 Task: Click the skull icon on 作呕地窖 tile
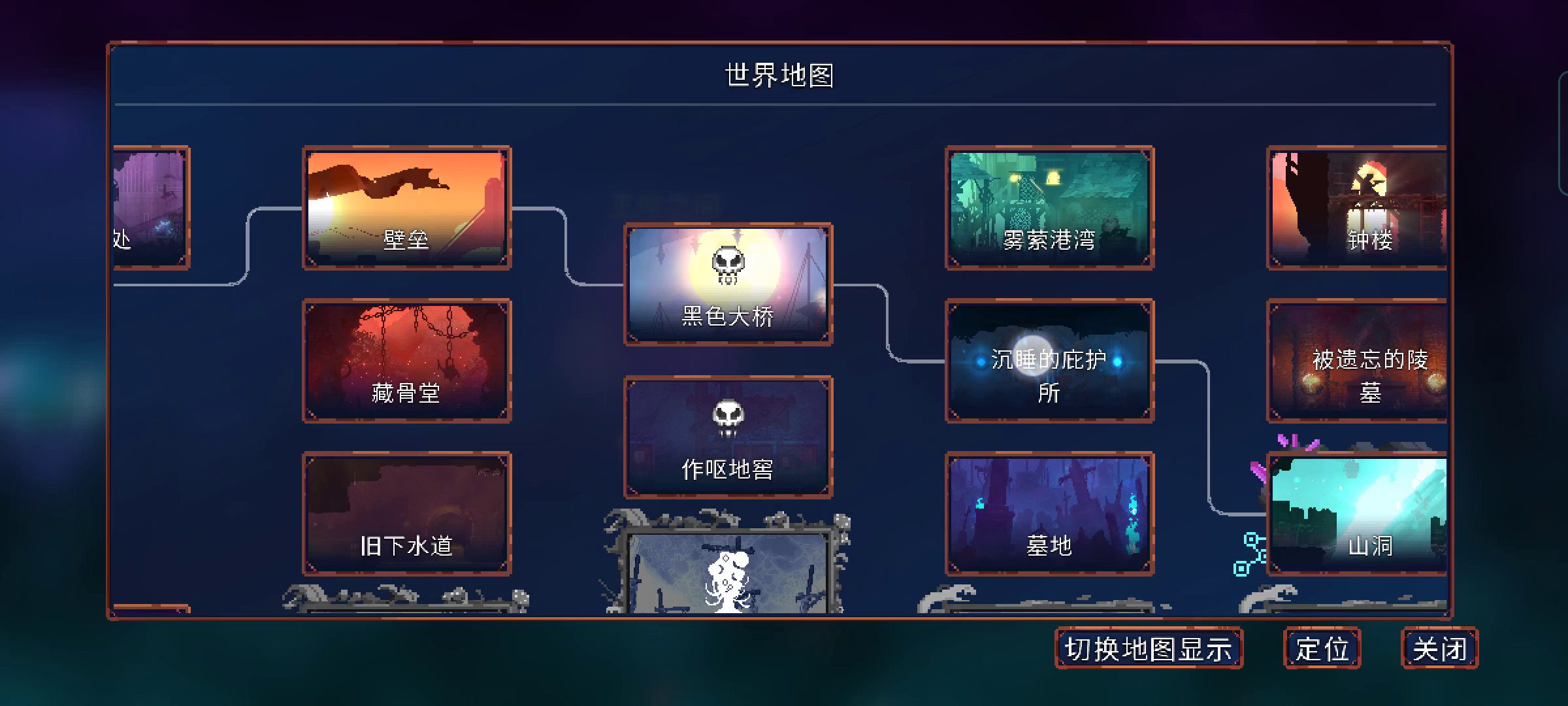pos(728,418)
